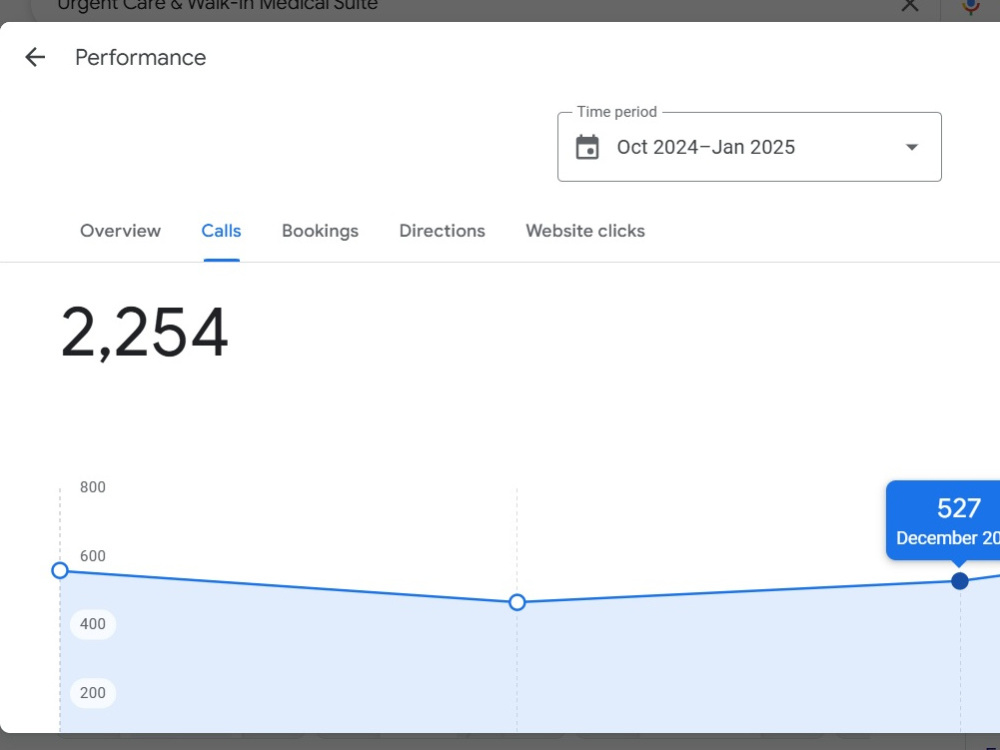Image resolution: width=1000 pixels, height=750 pixels.
Task: Click the 527 December tooltip
Action: click(x=944, y=521)
